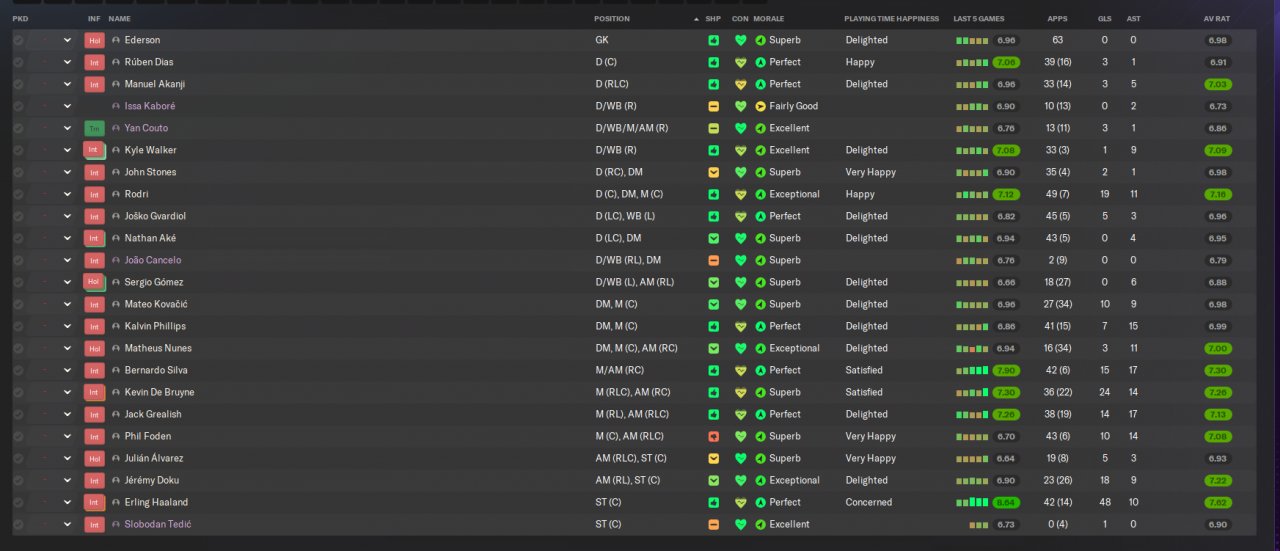The image size is (1280, 551).
Task: Click Bernardo Silva's 7.30 average rating badge
Action: click(1218, 370)
